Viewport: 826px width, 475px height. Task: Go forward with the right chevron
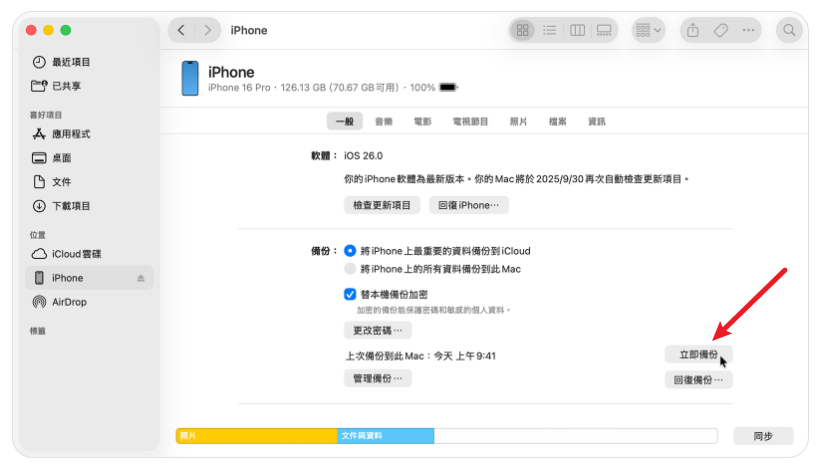(207, 30)
